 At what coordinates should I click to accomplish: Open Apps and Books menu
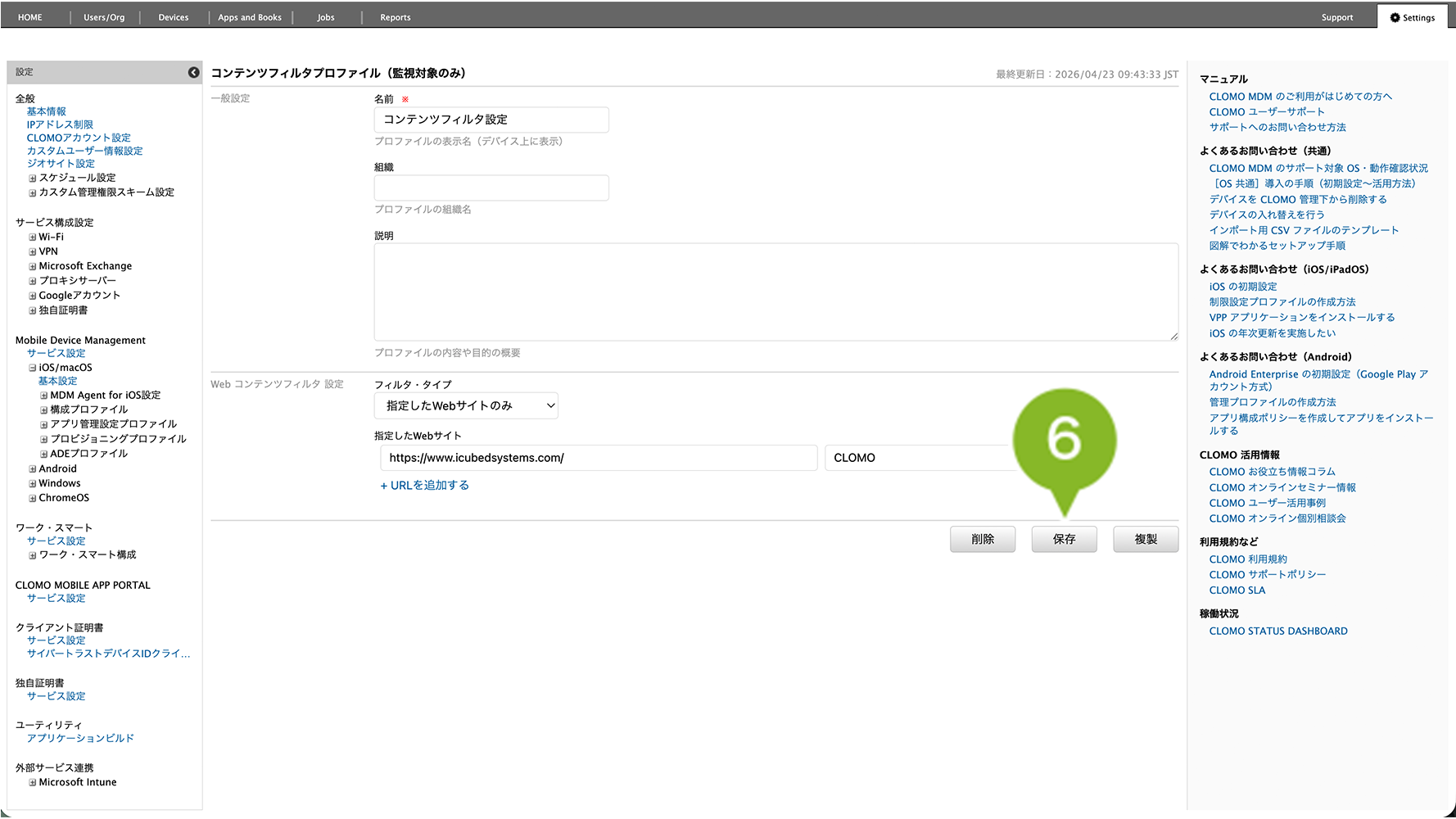tap(249, 17)
